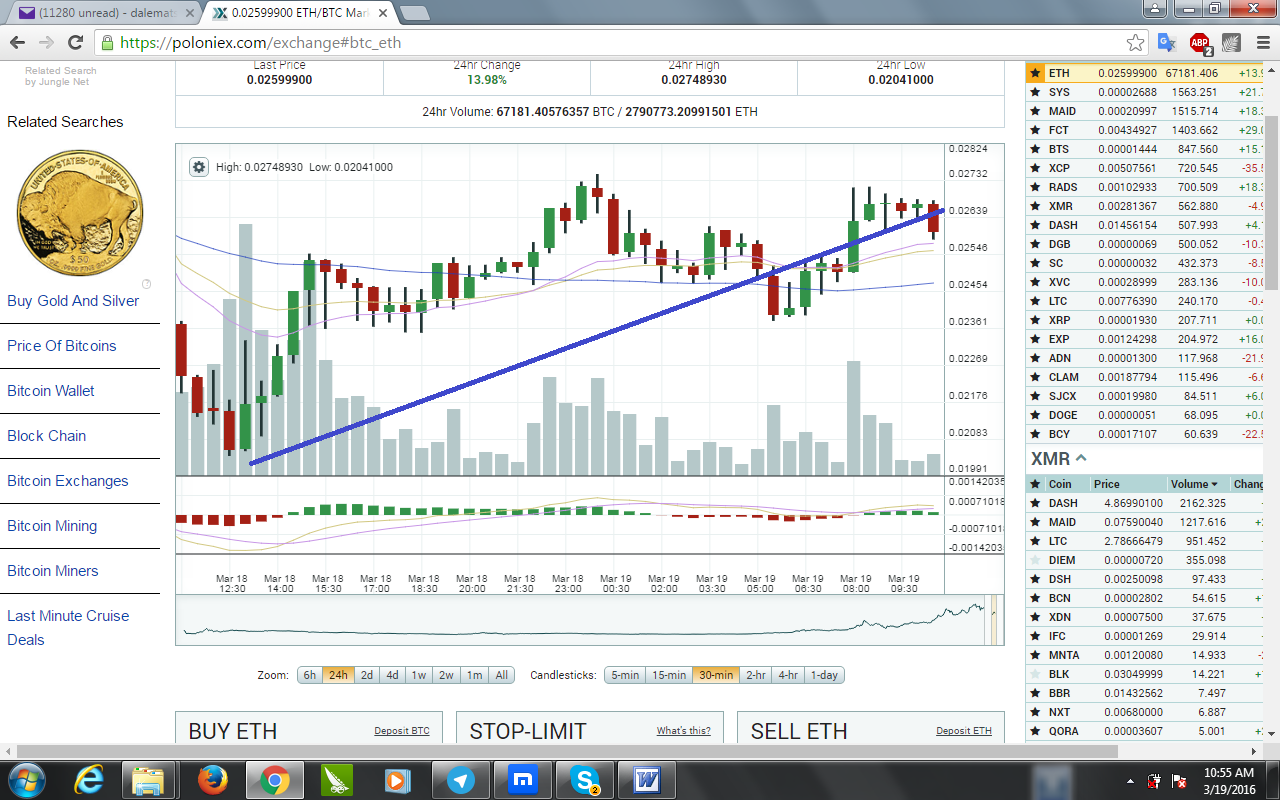This screenshot has height=800, width=1280.
Task: Toggle the favorite star for SYS
Action: pos(1036,92)
